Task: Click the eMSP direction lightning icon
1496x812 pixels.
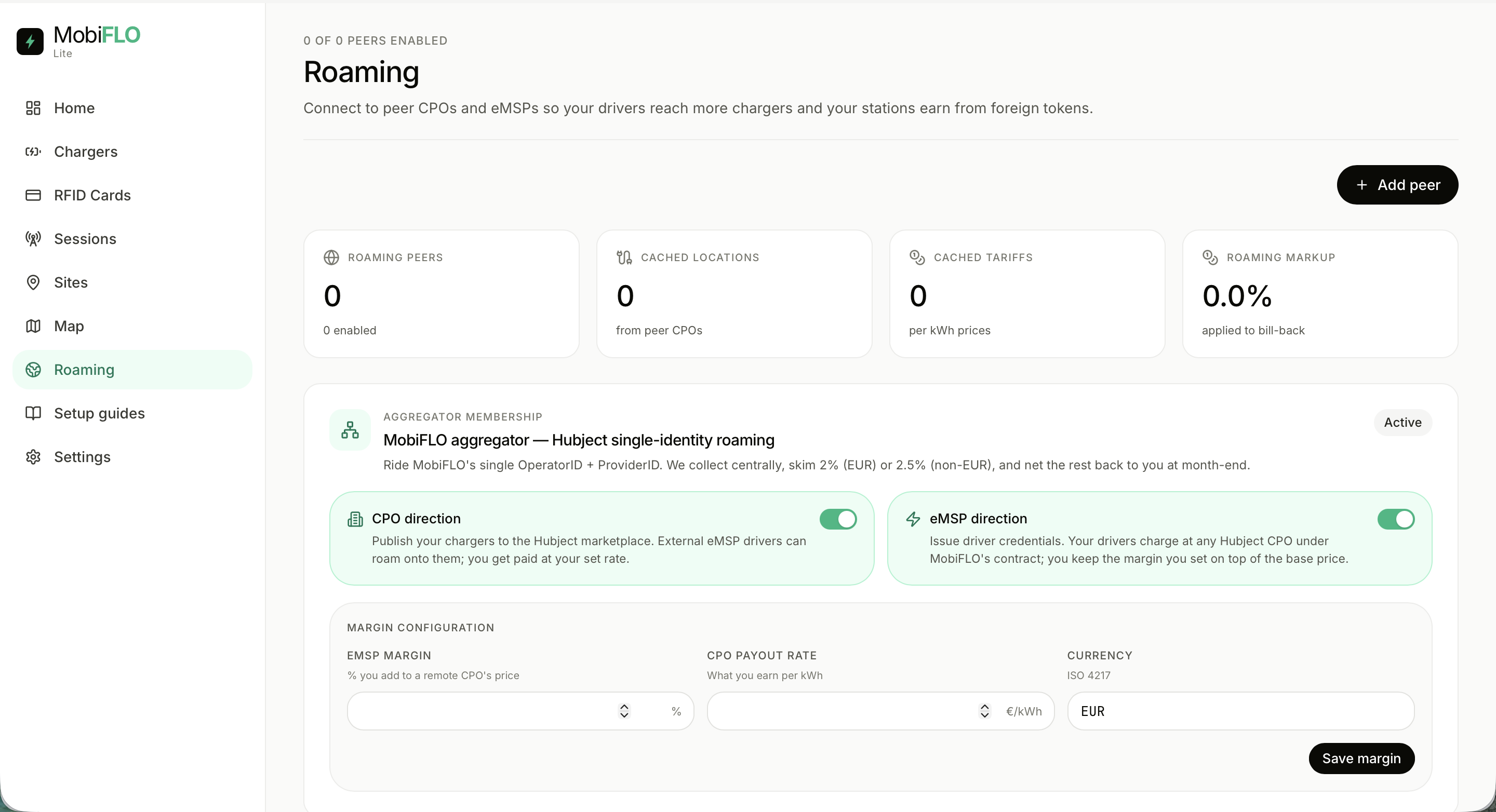Action: click(913, 519)
